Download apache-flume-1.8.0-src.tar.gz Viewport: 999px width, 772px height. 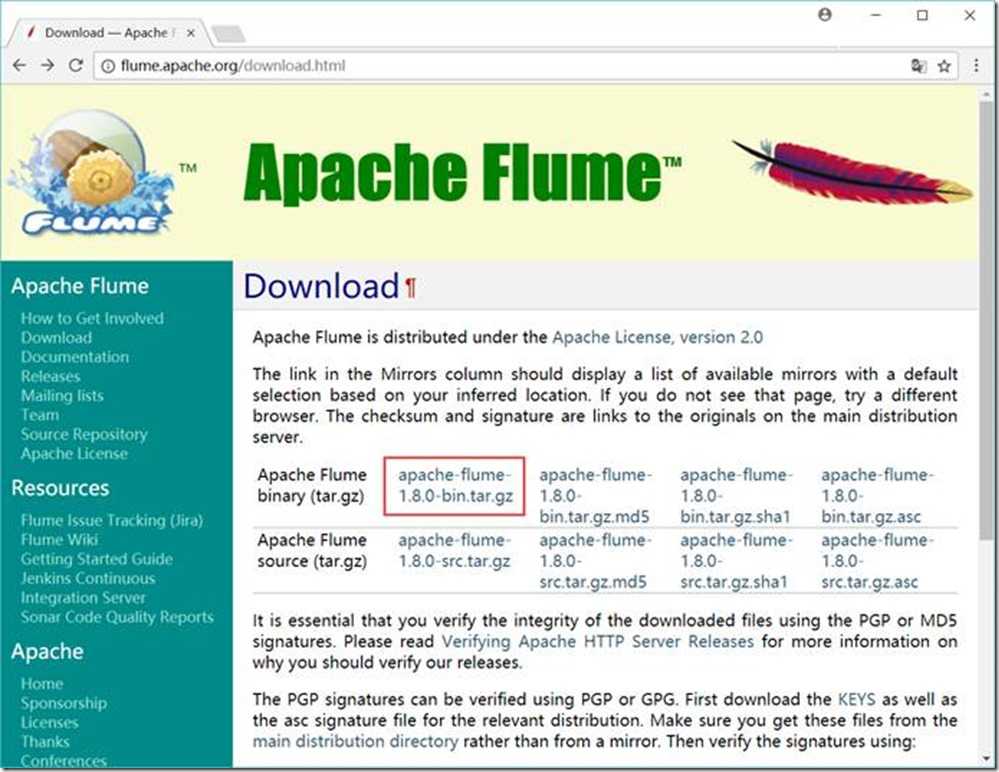pos(455,550)
